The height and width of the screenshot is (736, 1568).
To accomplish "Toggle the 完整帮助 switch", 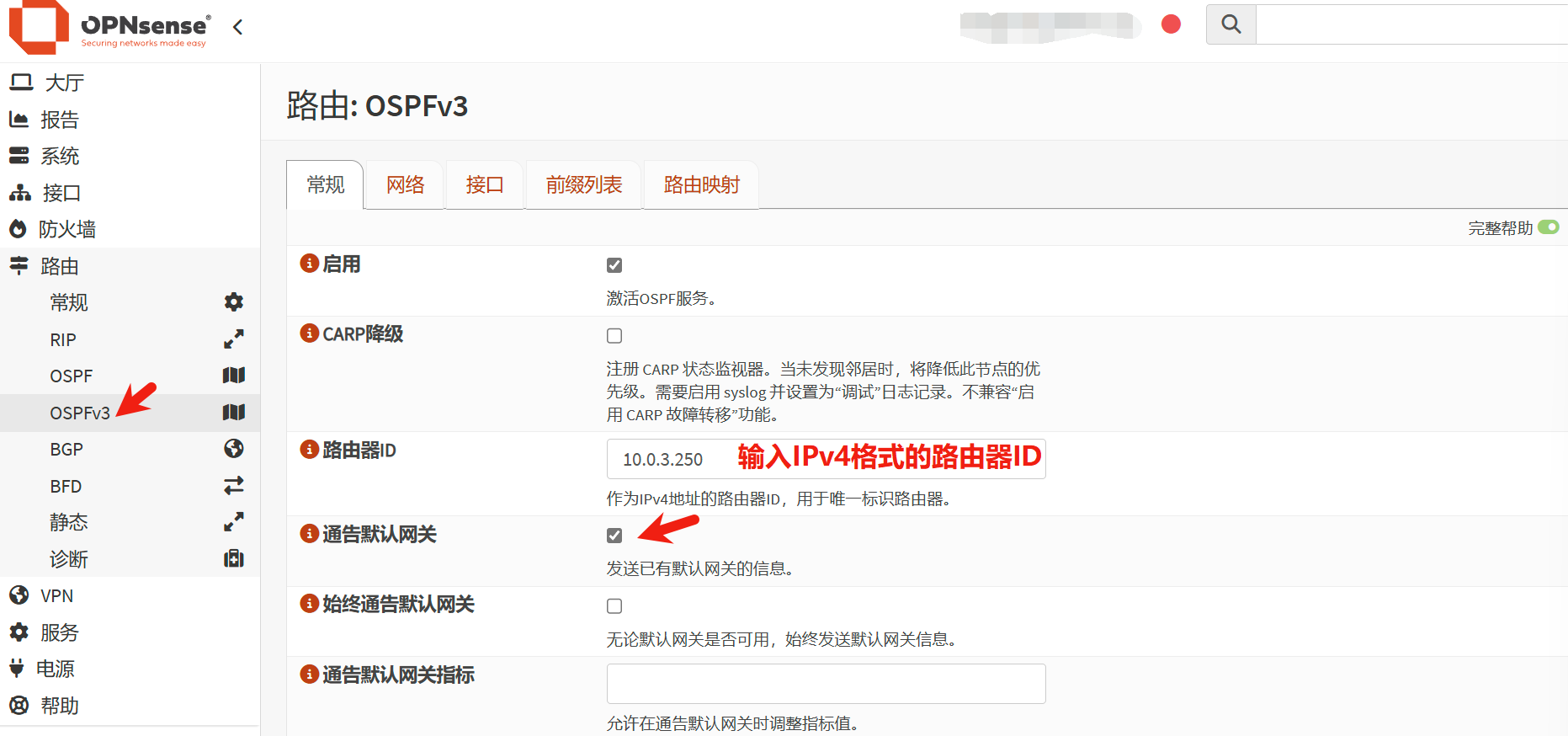I will (1548, 227).
